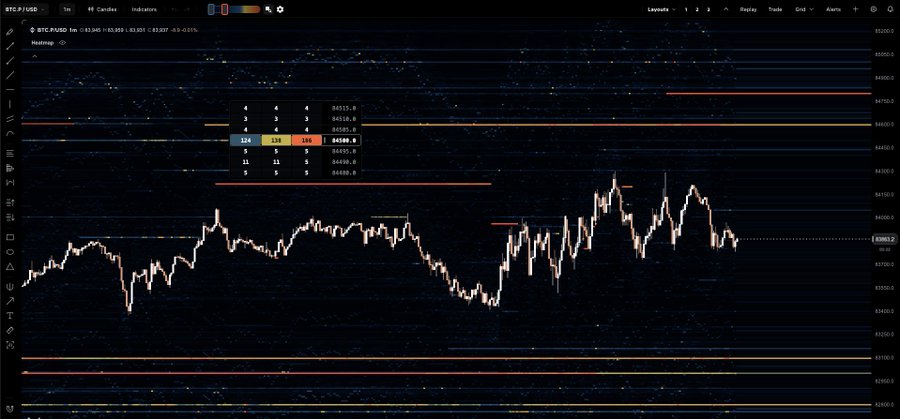This screenshot has height=419, width=900.
Task: Click the 85200.0 price axis label
Action: click(883, 31)
